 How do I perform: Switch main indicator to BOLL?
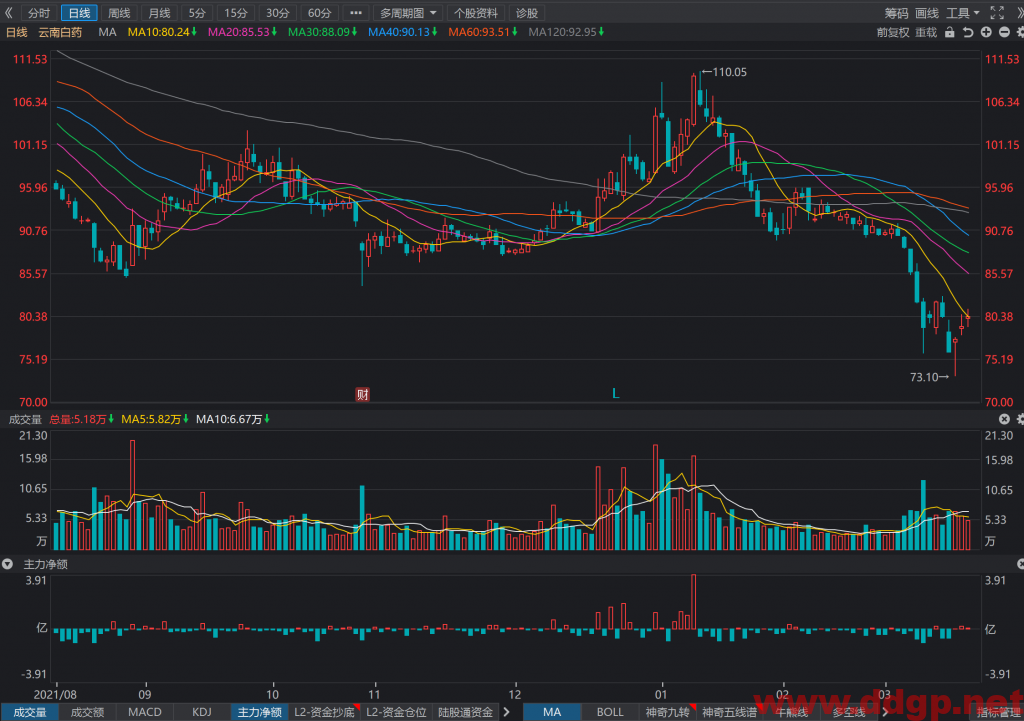click(609, 712)
